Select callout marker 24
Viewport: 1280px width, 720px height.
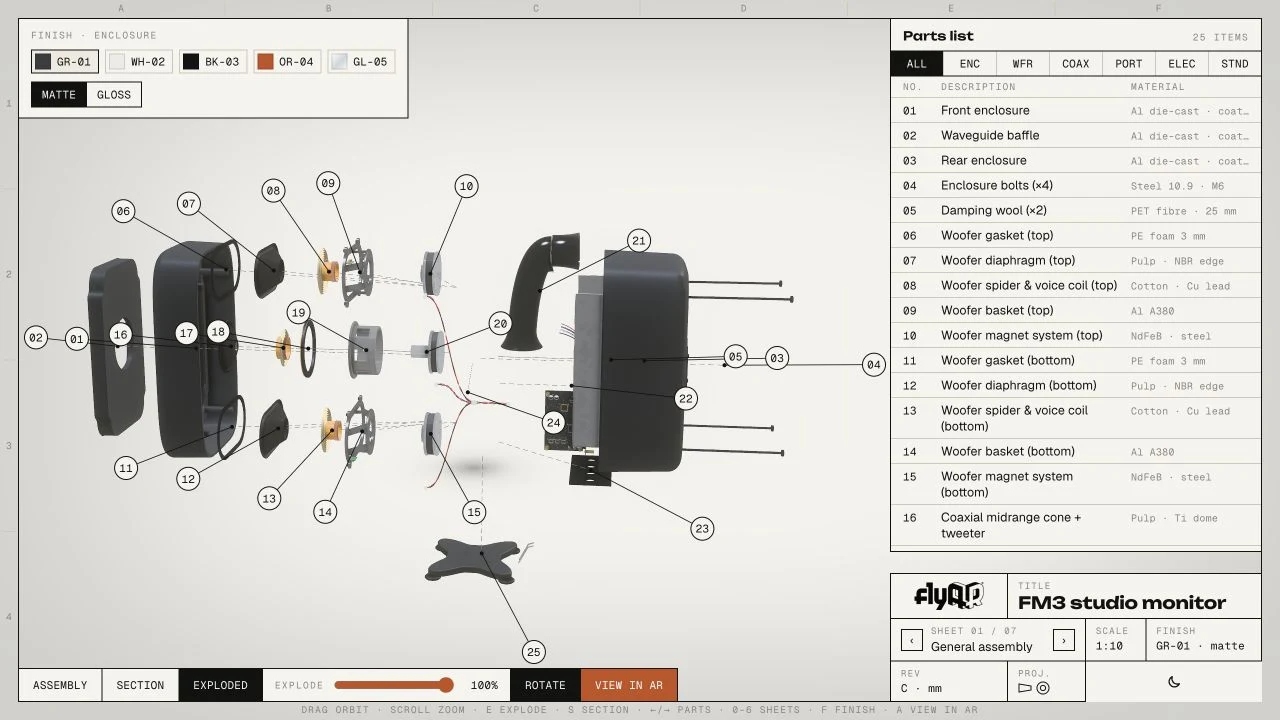[x=553, y=422]
